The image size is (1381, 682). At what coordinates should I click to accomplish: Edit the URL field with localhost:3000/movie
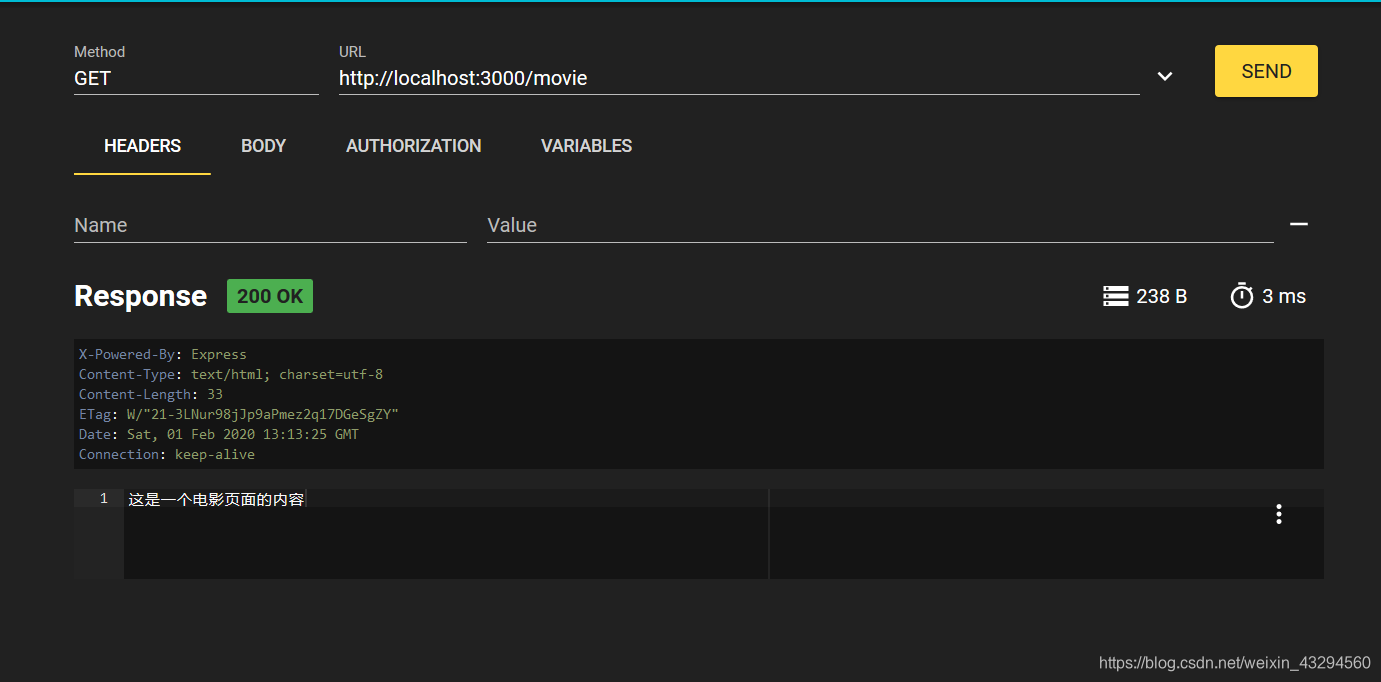tap(739, 78)
